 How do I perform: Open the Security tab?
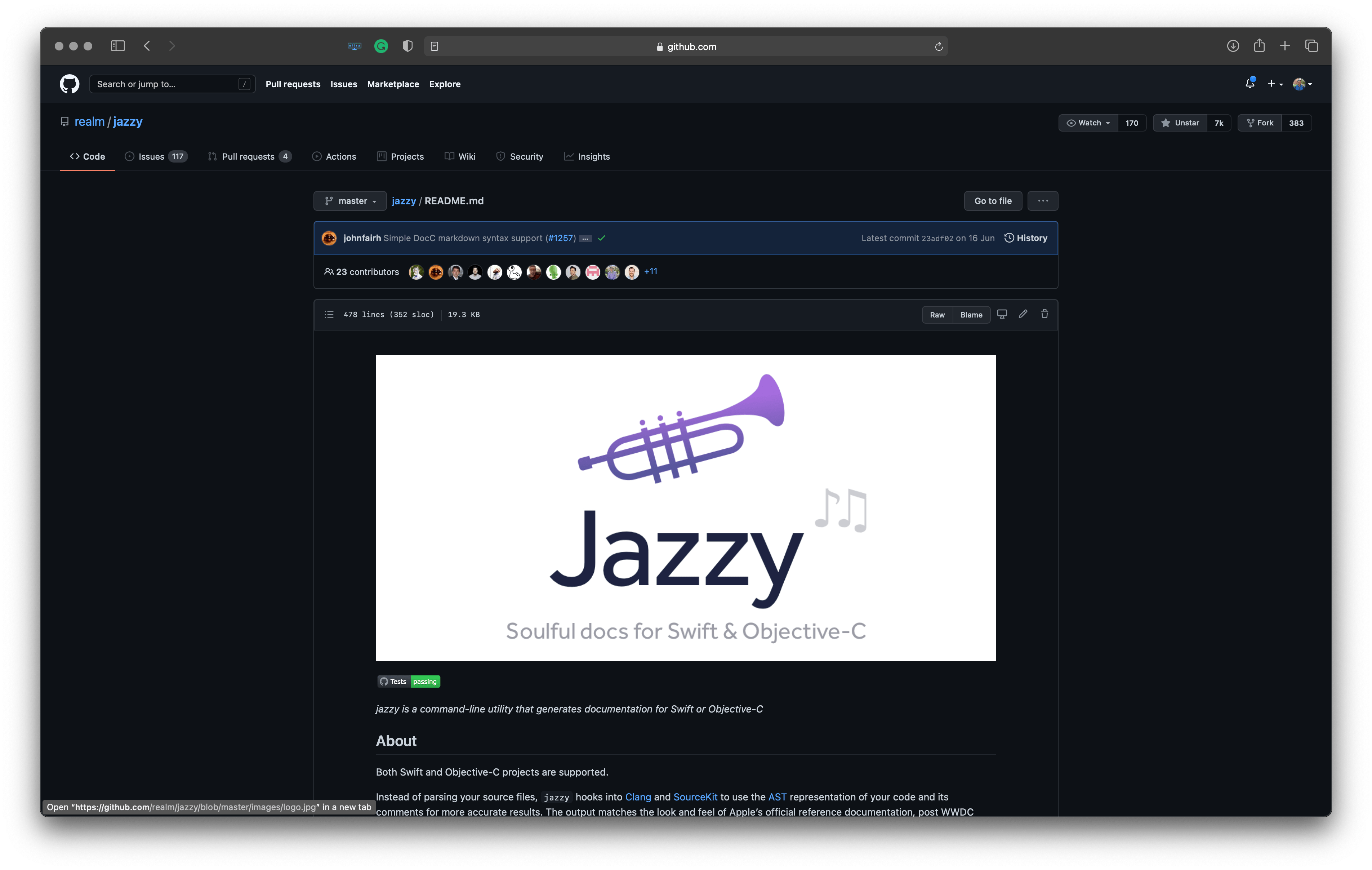pos(520,156)
